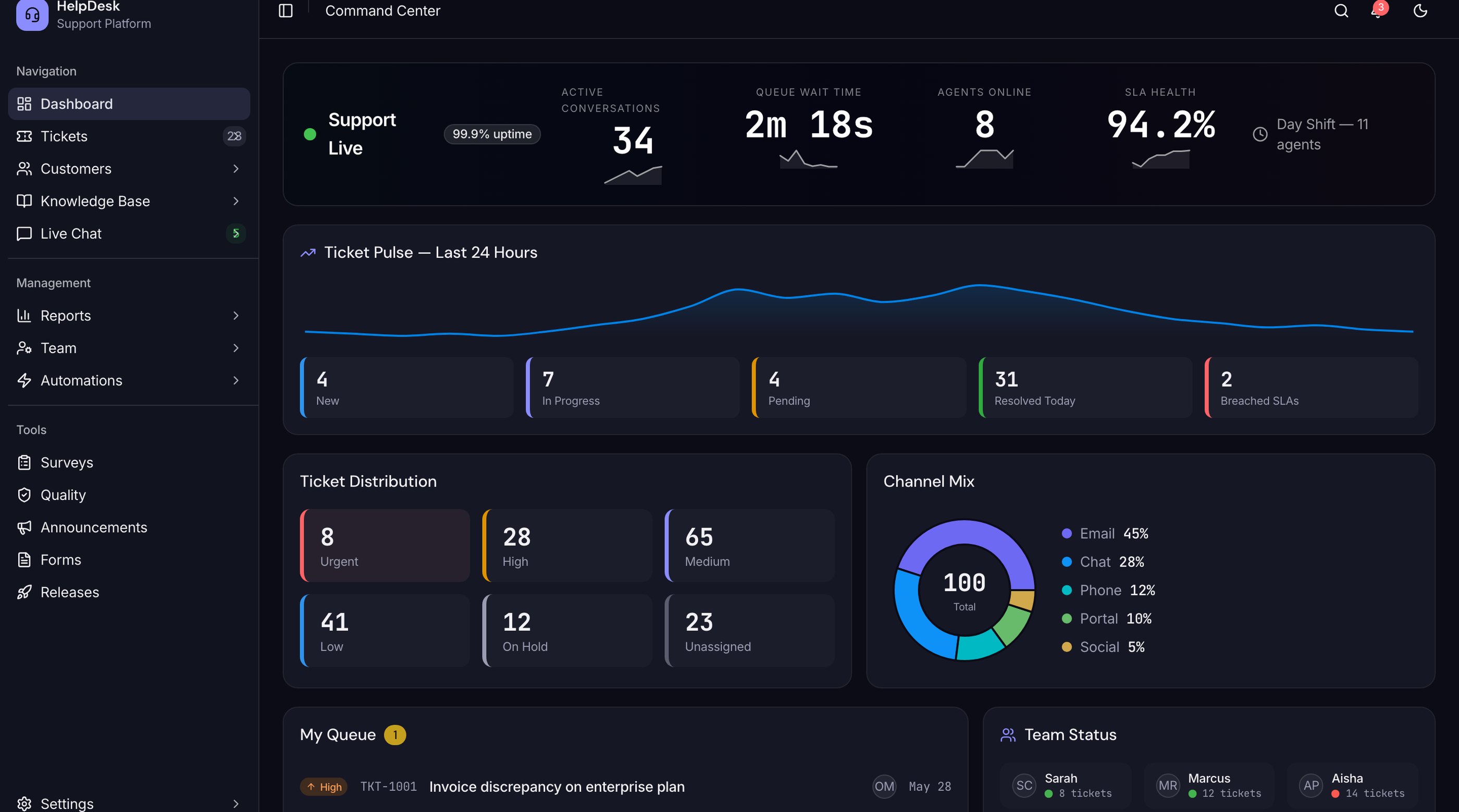The image size is (1459, 812).
Task: Click the Forms document icon
Action: coord(24,560)
